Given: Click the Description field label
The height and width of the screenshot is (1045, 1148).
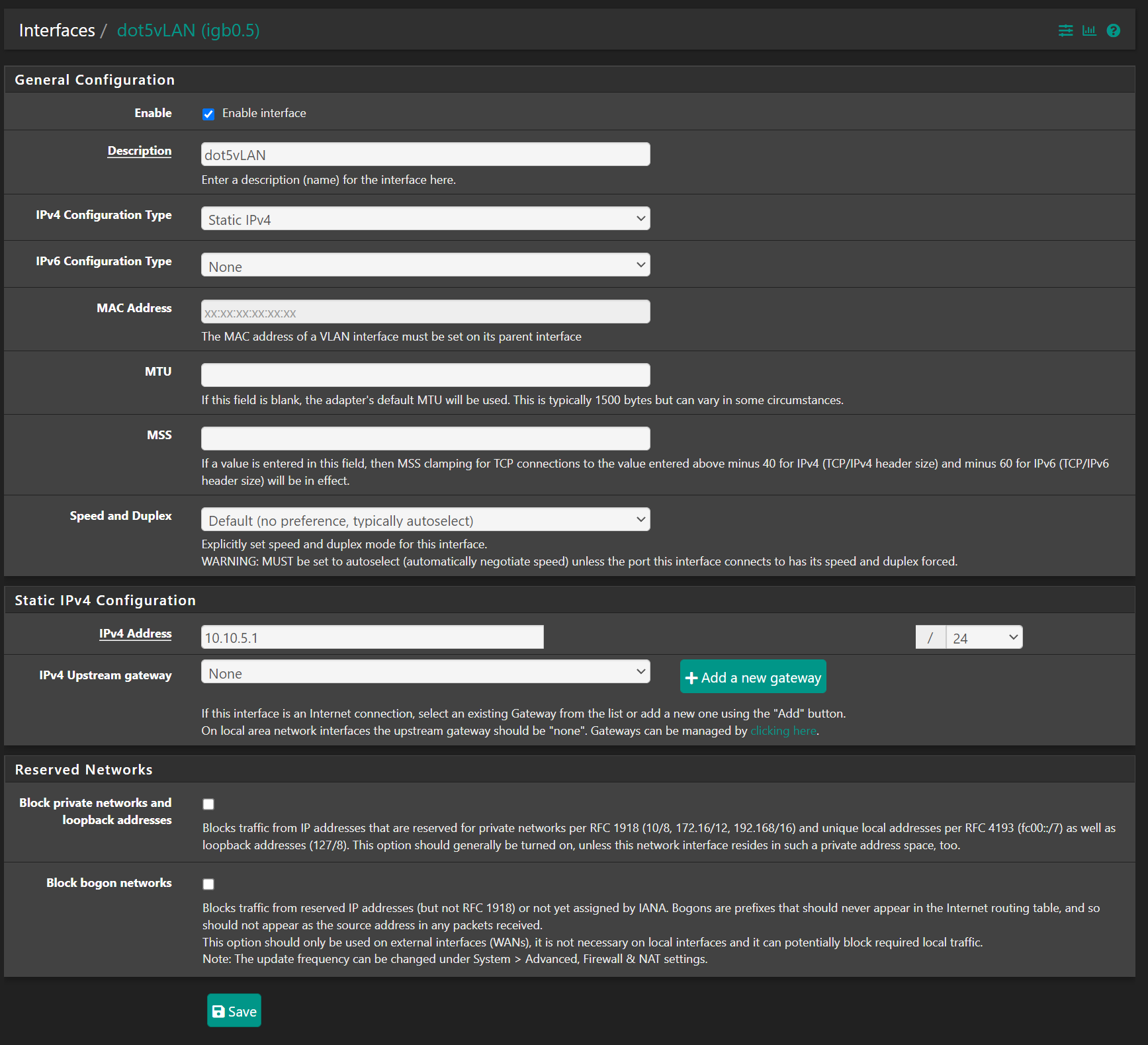Looking at the screenshot, I should 140,151.
